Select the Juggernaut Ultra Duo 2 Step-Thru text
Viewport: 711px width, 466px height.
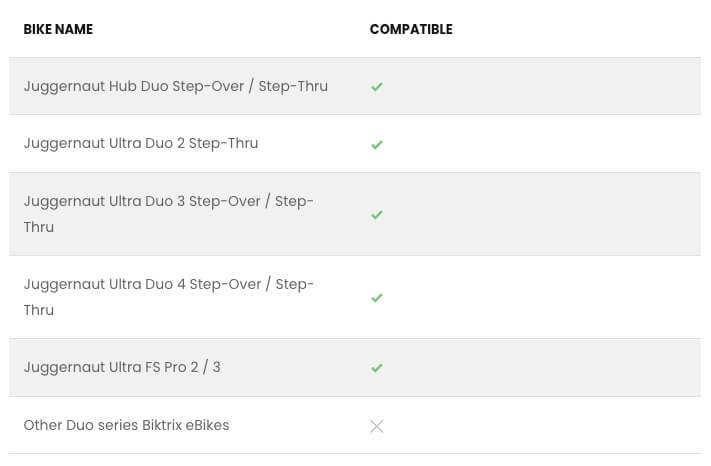pyautogui.click(x=141, y=143)
